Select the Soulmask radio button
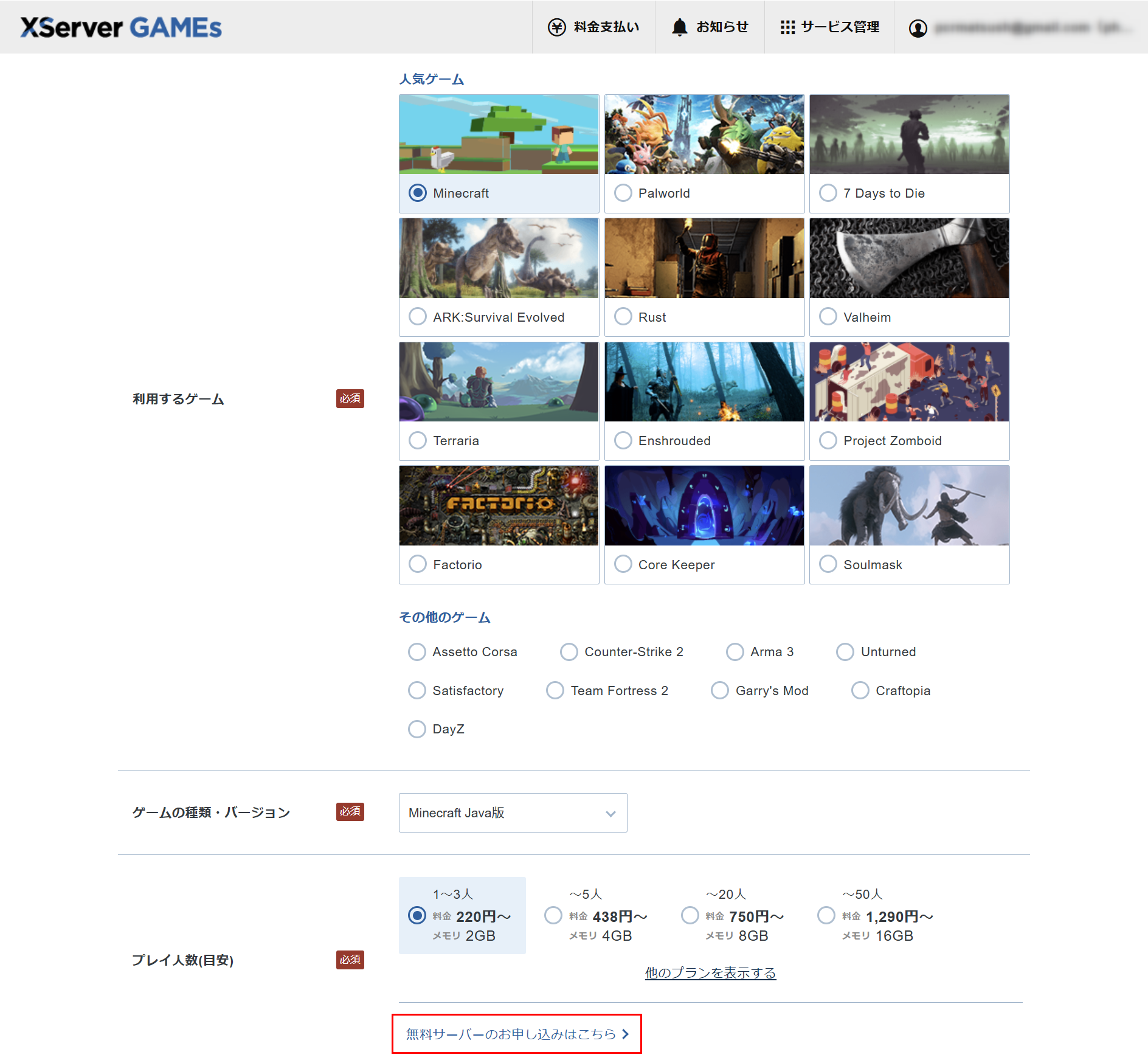Image resolution: width=1148 pixels, height=1063 pixels. point(828,564)
